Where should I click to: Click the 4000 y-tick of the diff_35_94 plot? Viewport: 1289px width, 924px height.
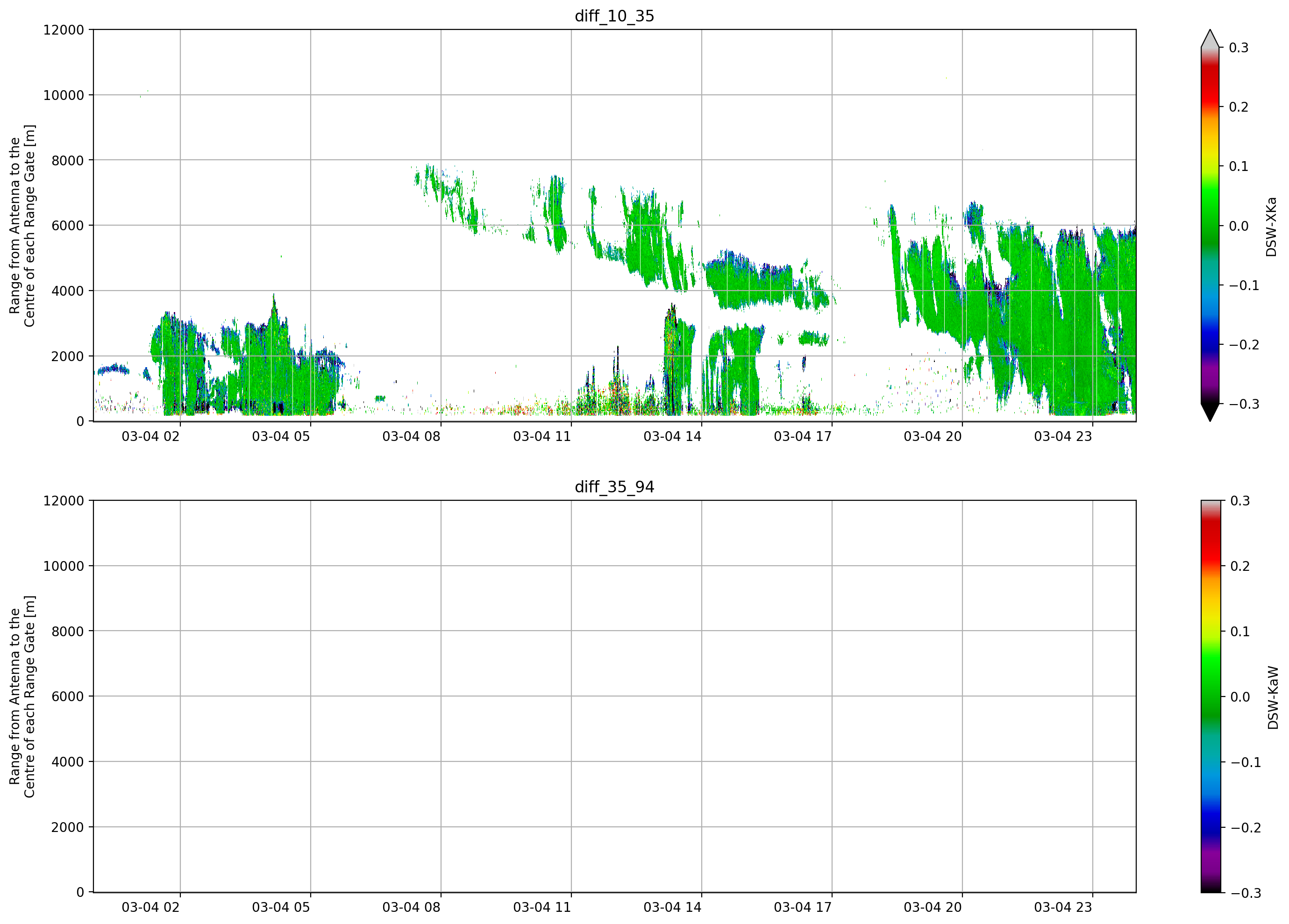tap(68, 762)
